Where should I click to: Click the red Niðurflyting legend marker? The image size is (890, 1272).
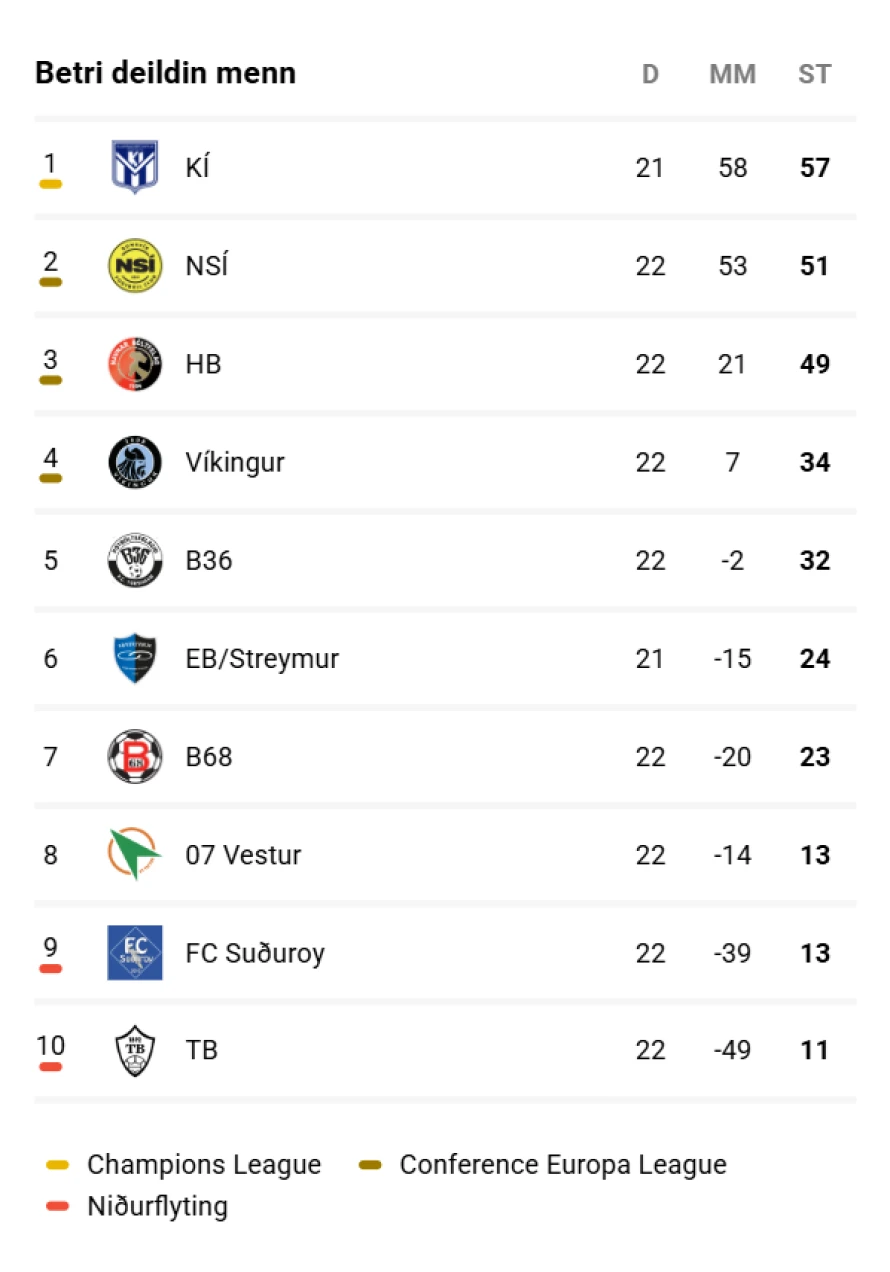[58, 1206]
